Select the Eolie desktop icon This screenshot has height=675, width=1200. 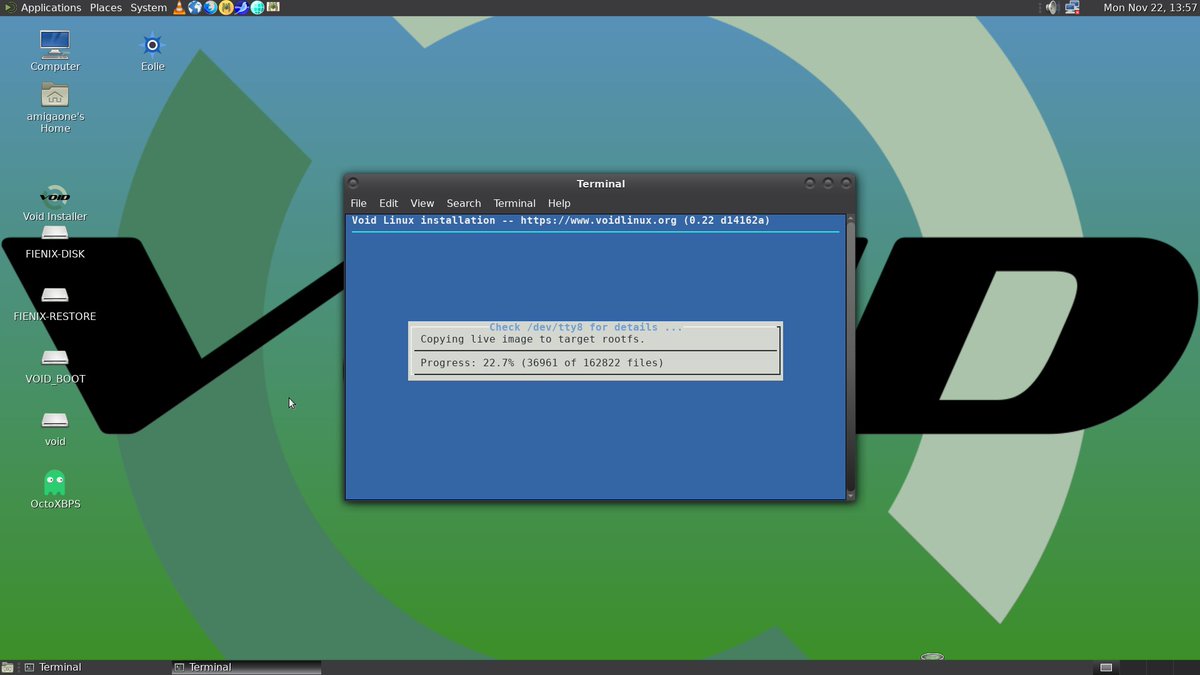click(x=152, y=52)
